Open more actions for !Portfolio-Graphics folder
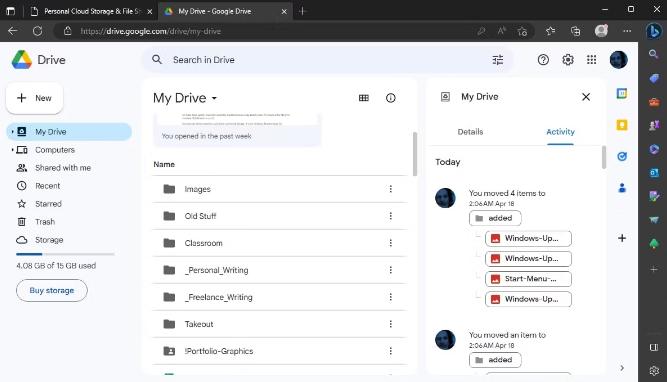667x382 pixels. (x=391, y=351)
